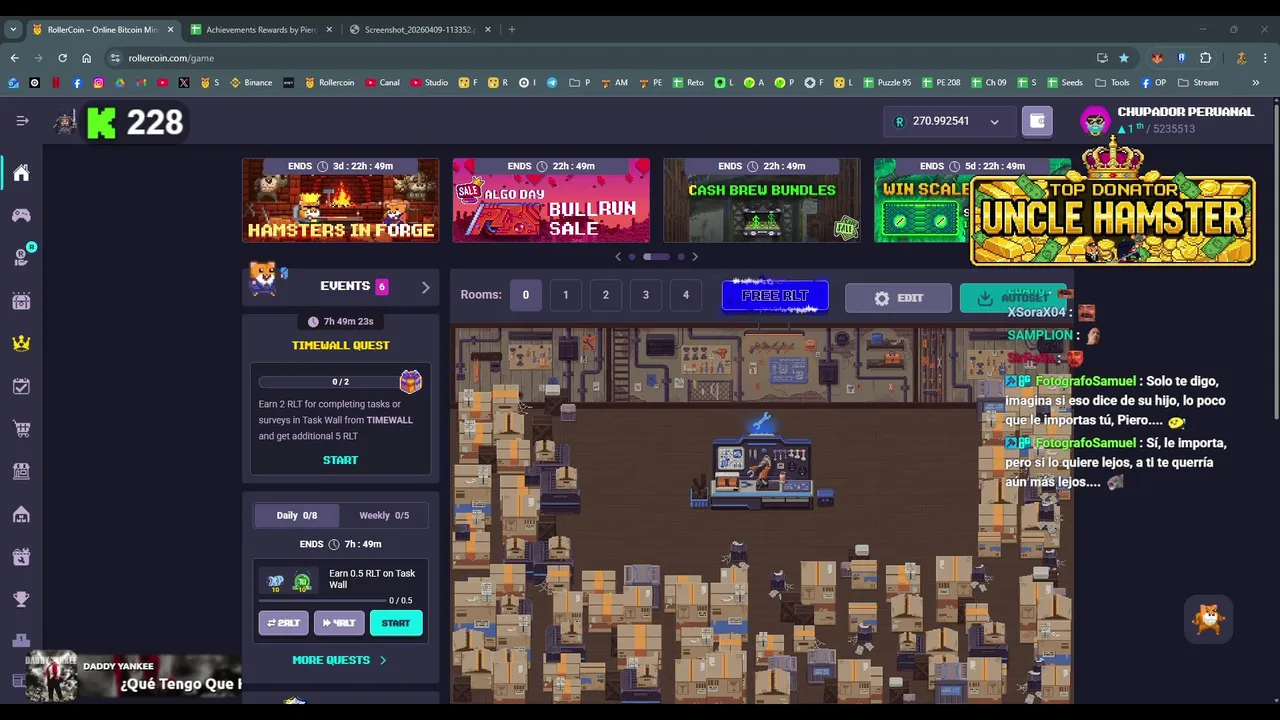Open the Crown season pass sidebar icon
Screen dimensions: 1280x720
coord(21,343)
